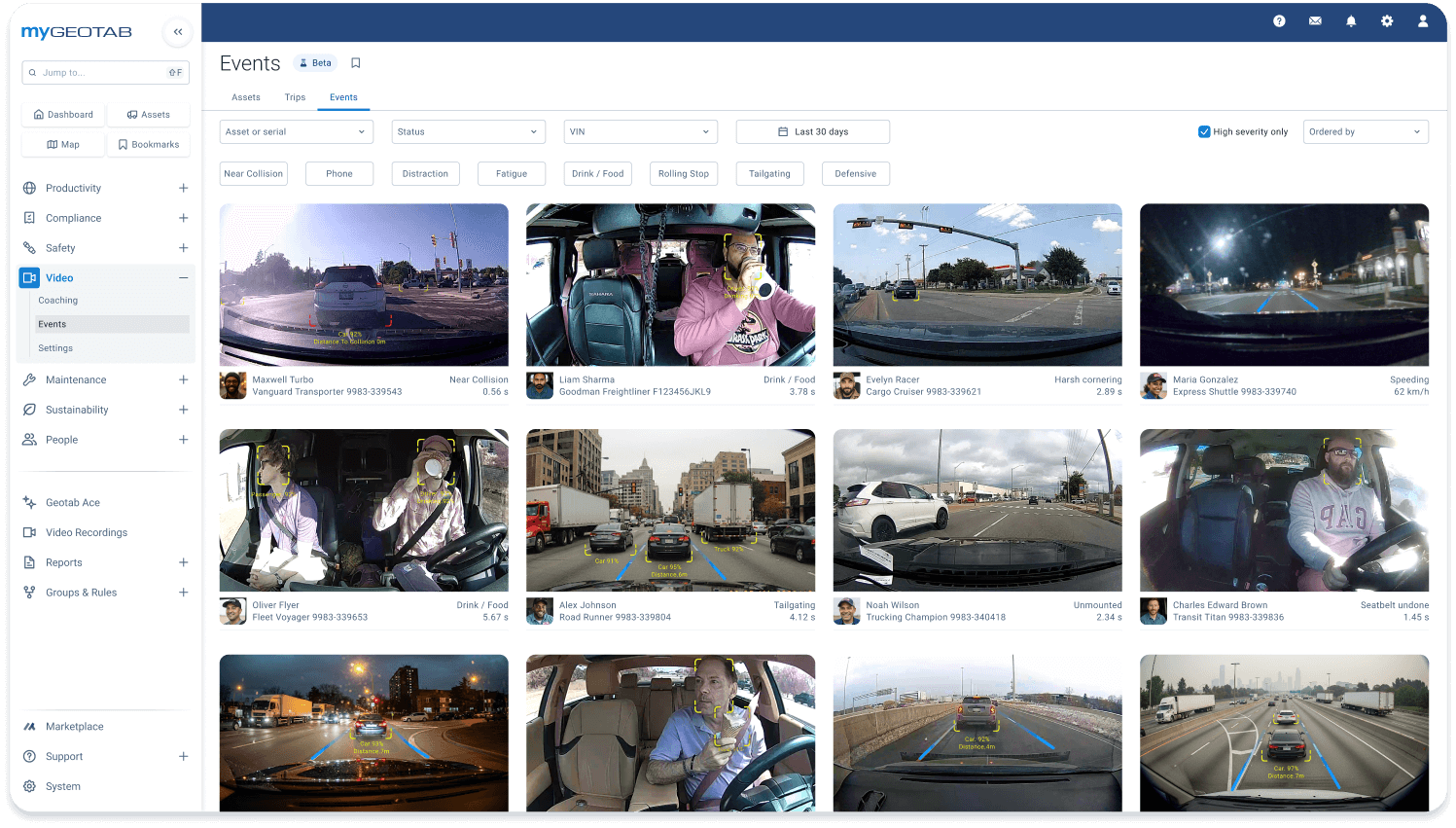Open the notifications bell
This screenshot has width=1456, height=828.
pyautogui.click(x=1351, y=20)
